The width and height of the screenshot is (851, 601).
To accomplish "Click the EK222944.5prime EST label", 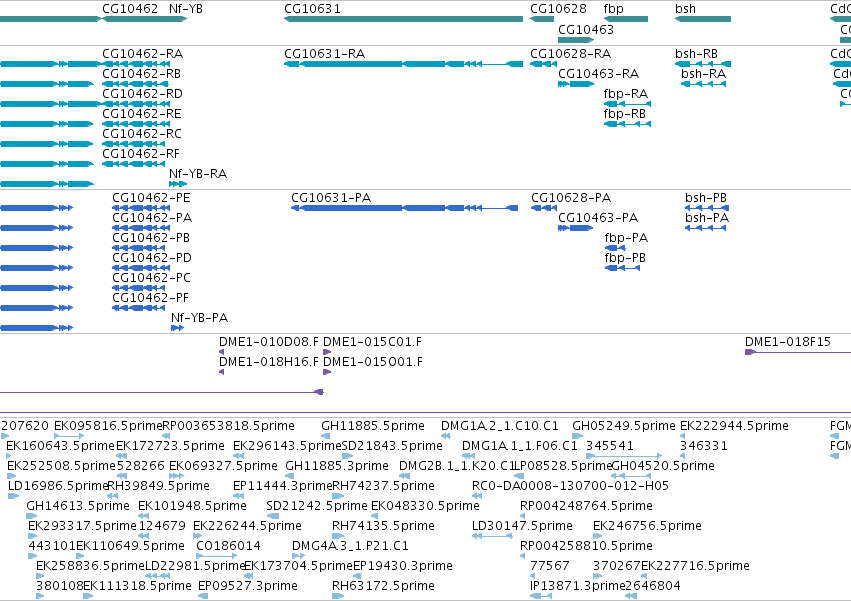I will 734,426.
